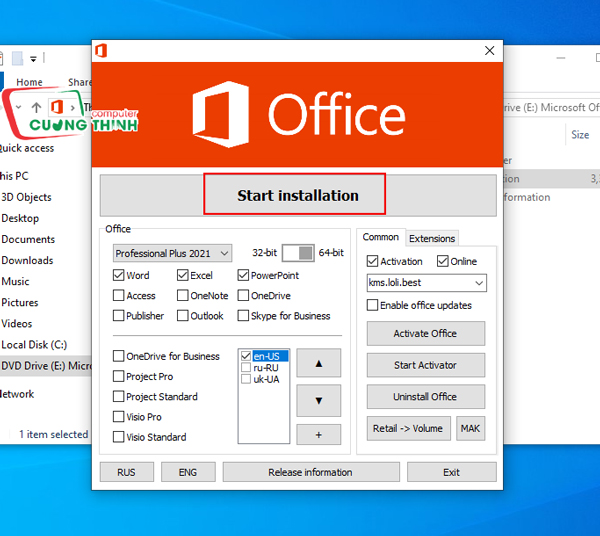Image resolution: width=600 pixels, height=536 pixels.
Task: Click the Start Activator button
Action: click(x=426, y=365)
